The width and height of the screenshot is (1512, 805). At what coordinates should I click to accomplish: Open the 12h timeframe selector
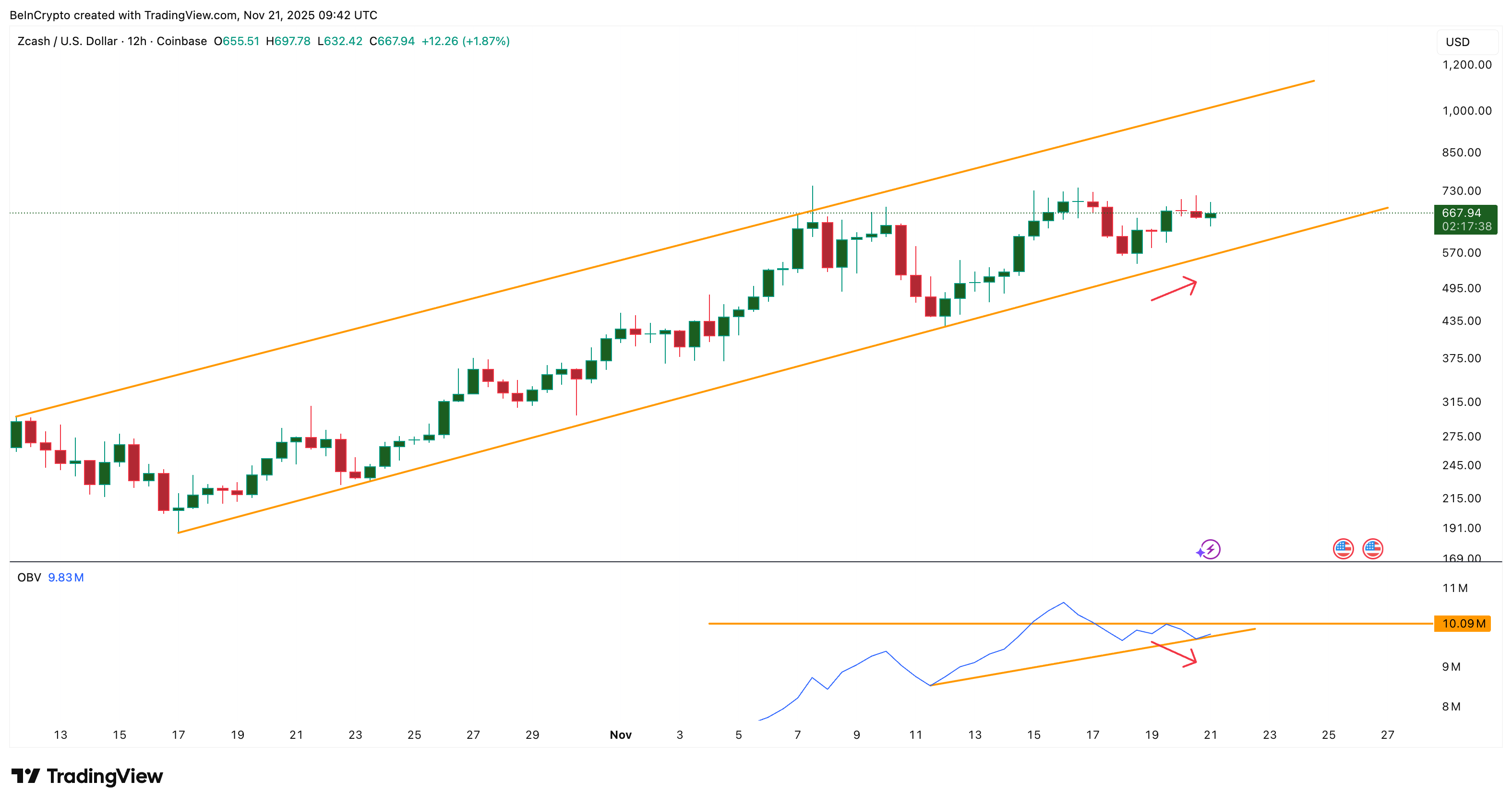coord(137,41)
